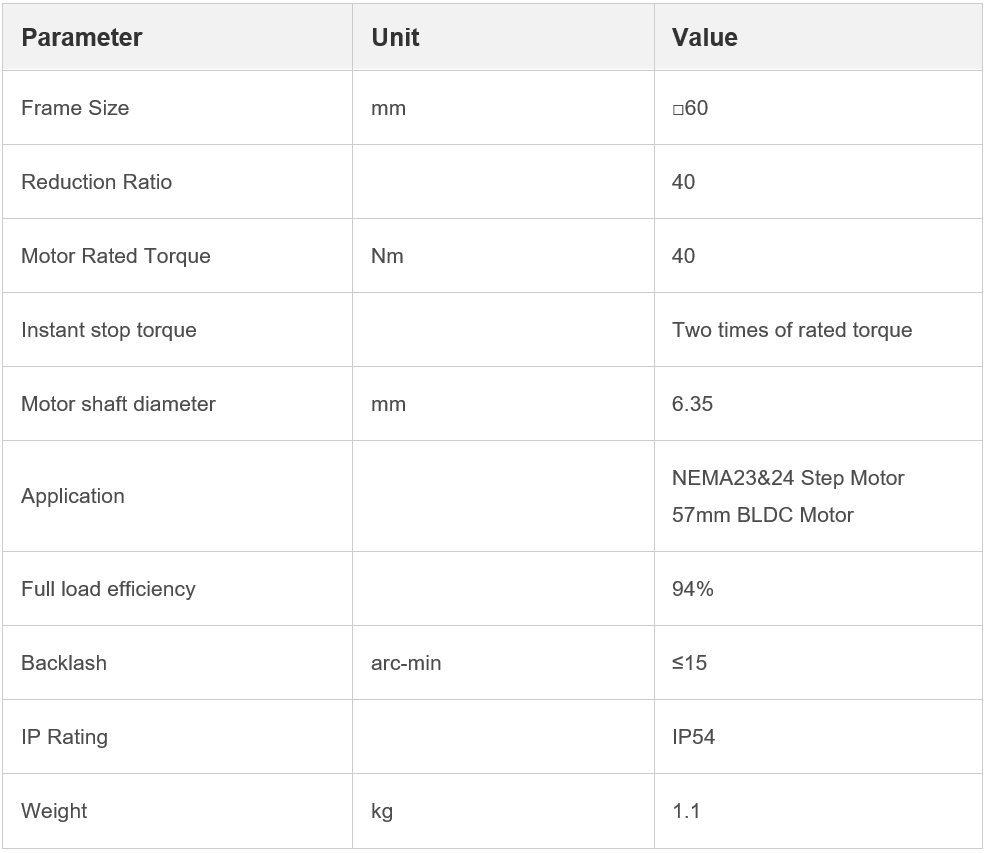
Task: Click the 6.35 shaft diameter value
Action: (692, 404)
